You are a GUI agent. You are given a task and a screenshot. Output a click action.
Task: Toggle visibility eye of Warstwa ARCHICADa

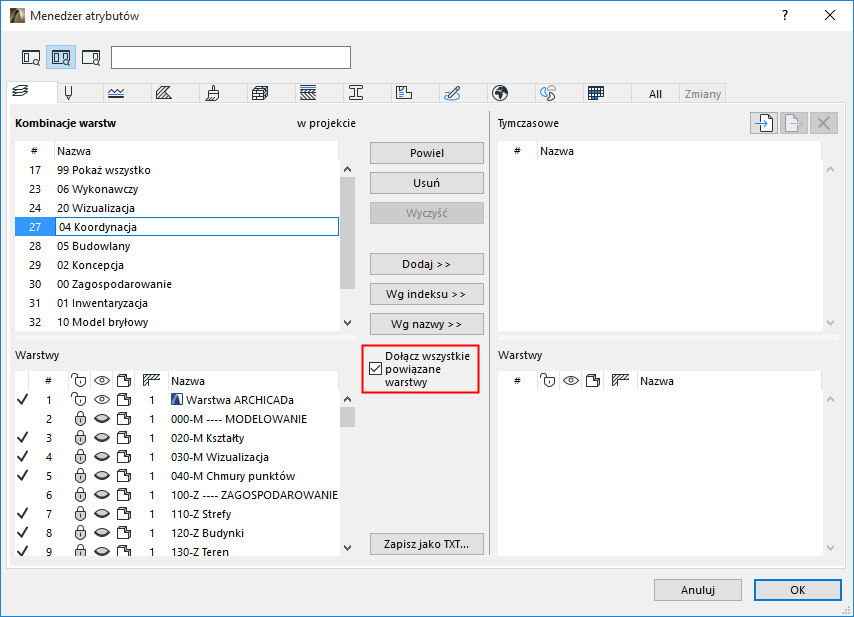click(x=102, y=400)
